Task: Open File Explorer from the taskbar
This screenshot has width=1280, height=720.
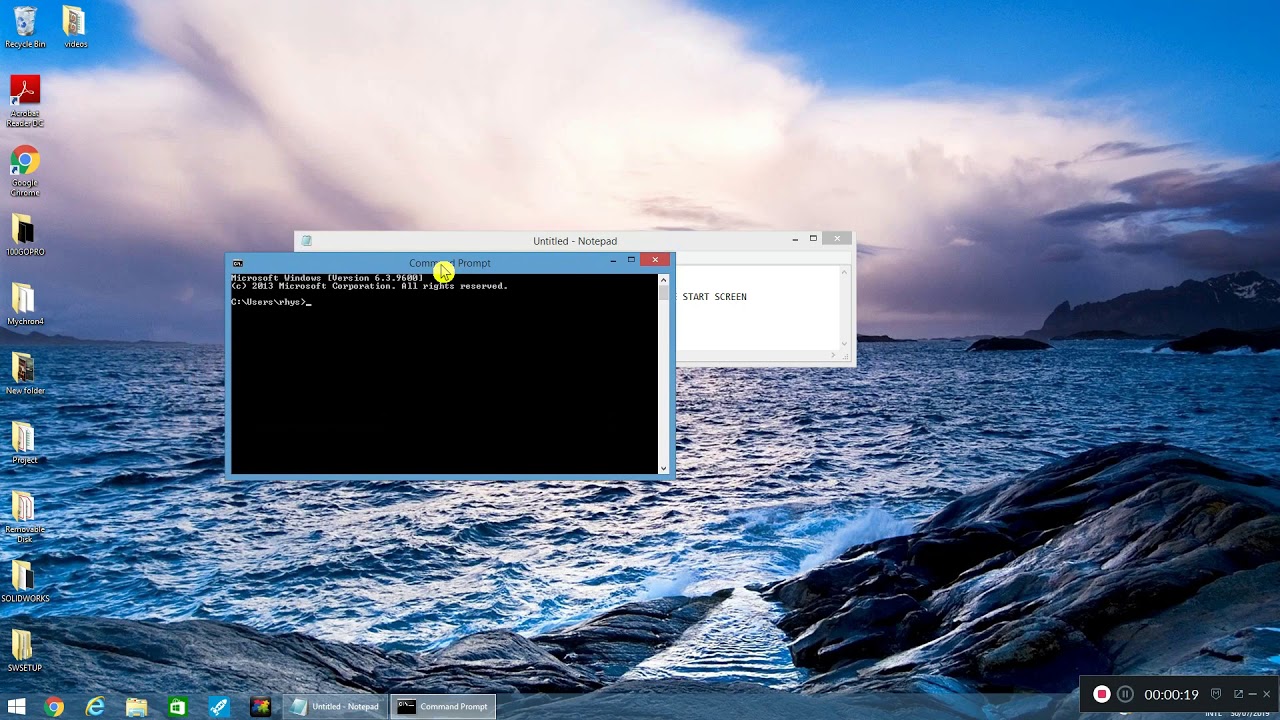Action: pyautogui.click(x=136, y=707)
